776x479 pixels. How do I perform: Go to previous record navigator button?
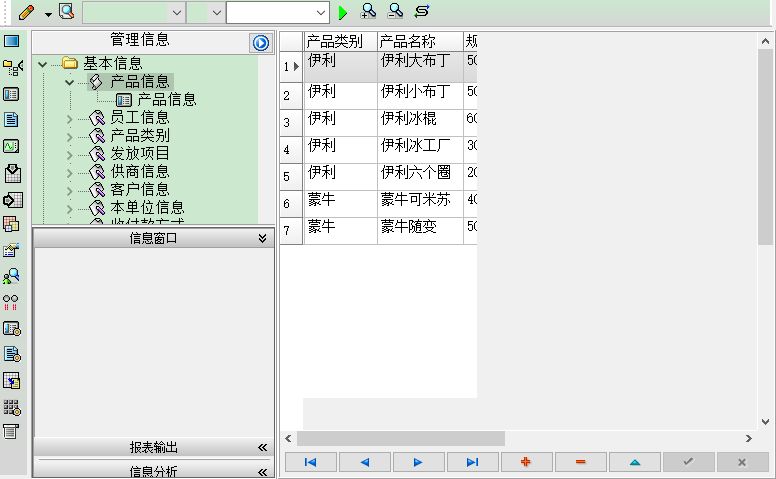[365, 462]
